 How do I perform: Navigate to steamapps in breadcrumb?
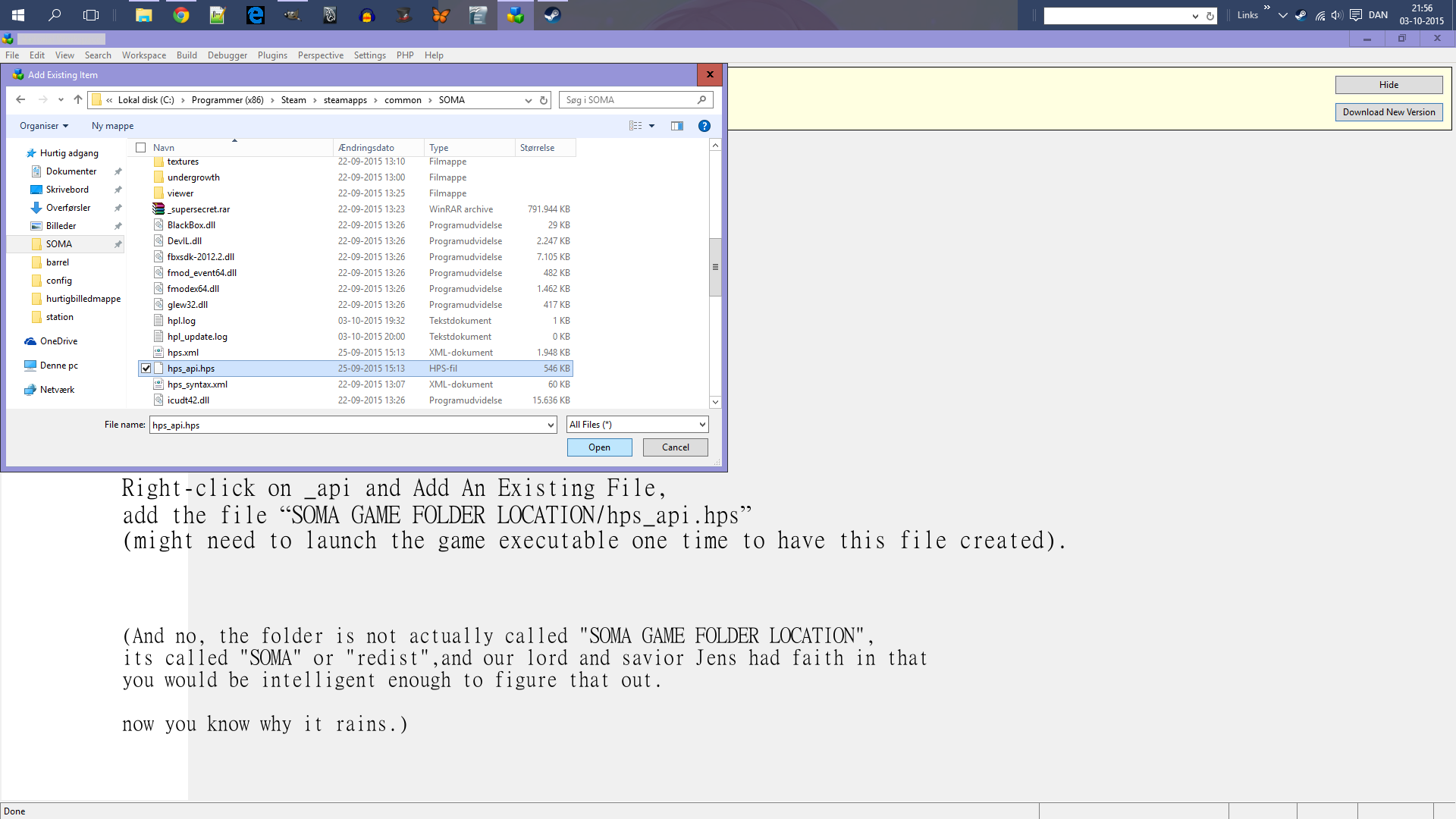click(345, 100)
